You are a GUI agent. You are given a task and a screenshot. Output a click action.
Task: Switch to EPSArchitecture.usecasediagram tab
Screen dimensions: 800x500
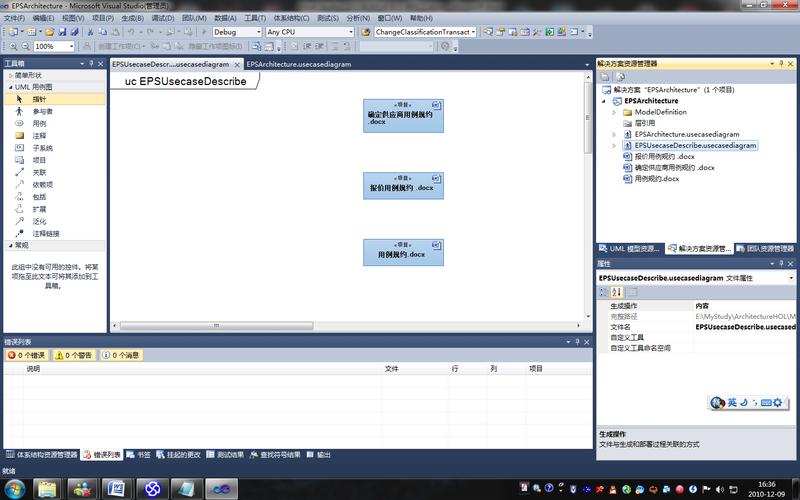(x=299, y=63)
